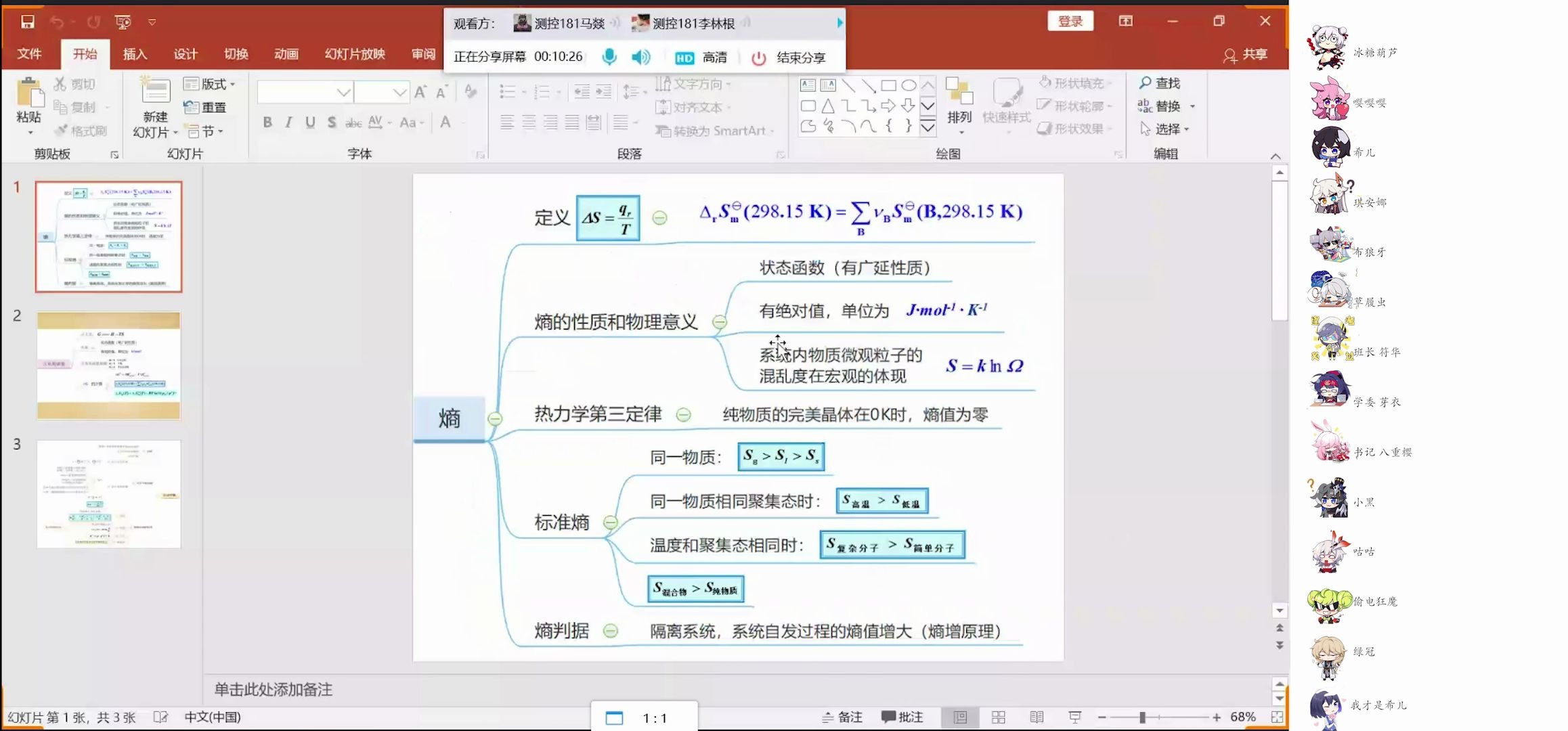1568x731 pixels.
Task: Toggle bulleted list icon
Action: pyautogui.click(x=508, y=91)
